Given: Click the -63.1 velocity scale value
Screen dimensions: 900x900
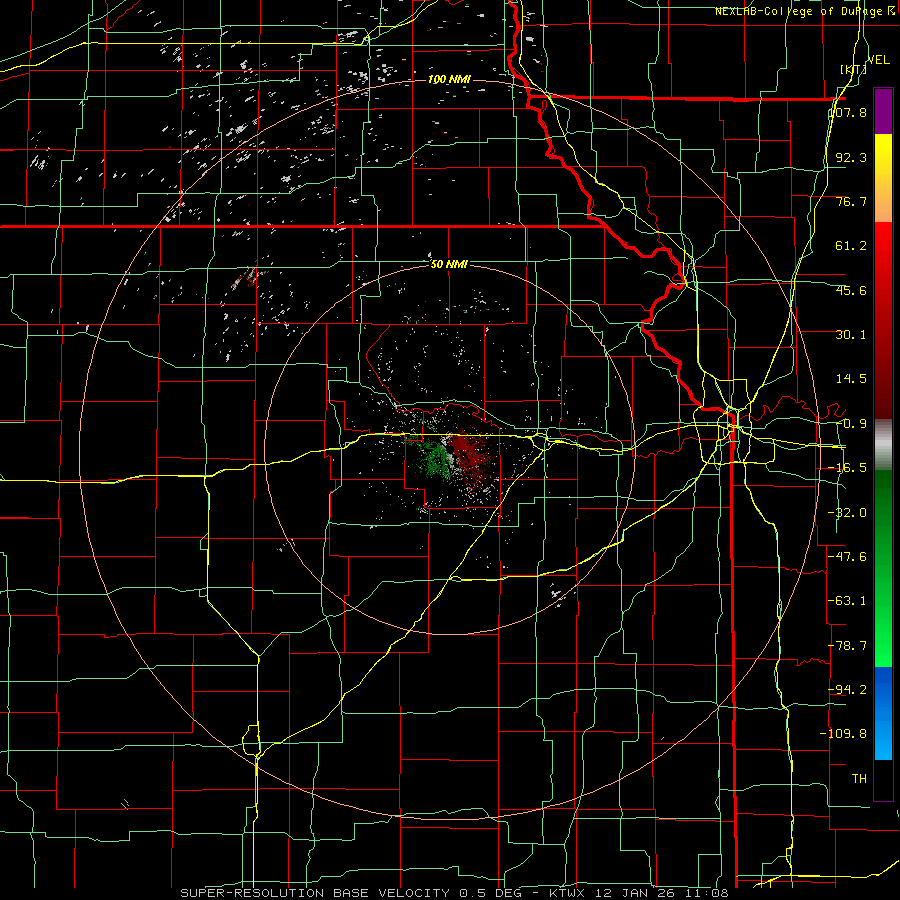Looking at the screenshot, I should coord(848,601).
